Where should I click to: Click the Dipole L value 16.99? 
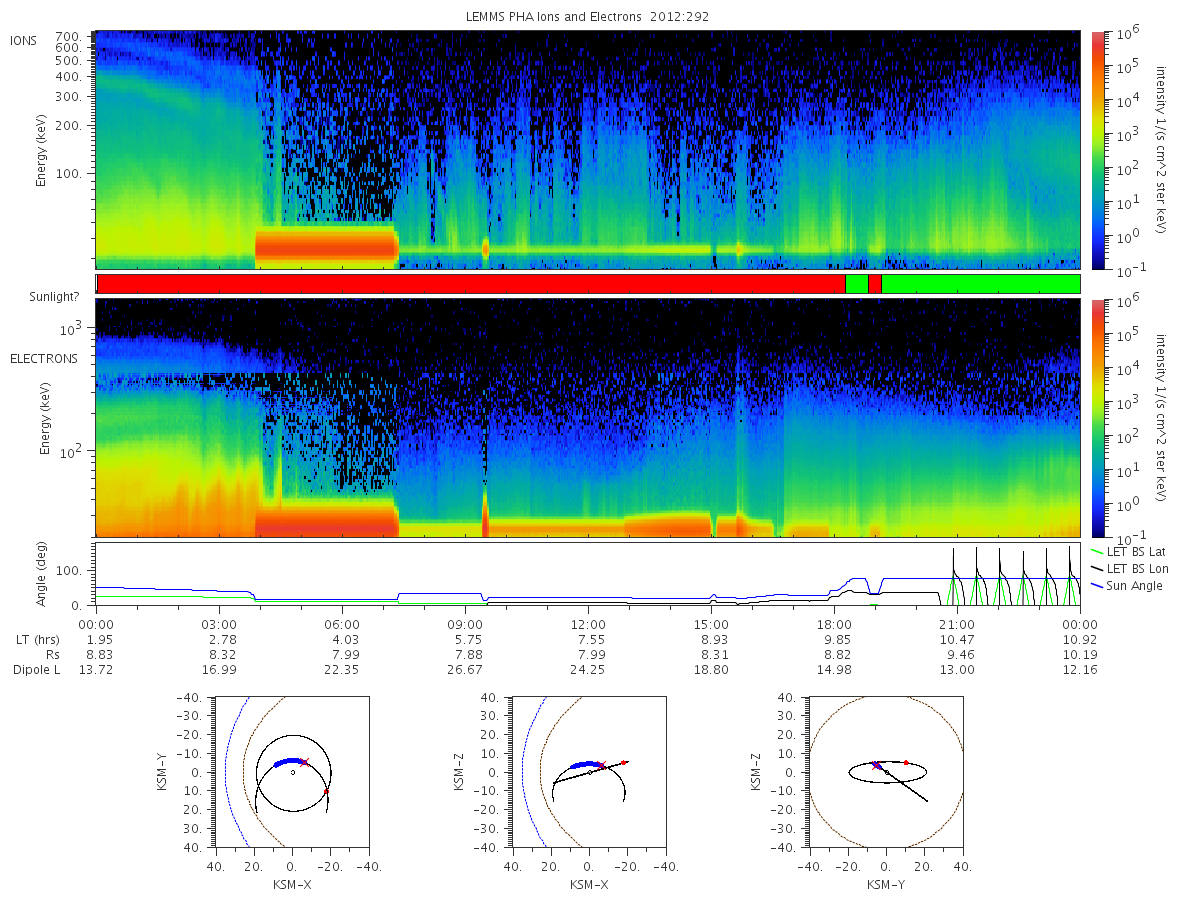click(219, 669)
